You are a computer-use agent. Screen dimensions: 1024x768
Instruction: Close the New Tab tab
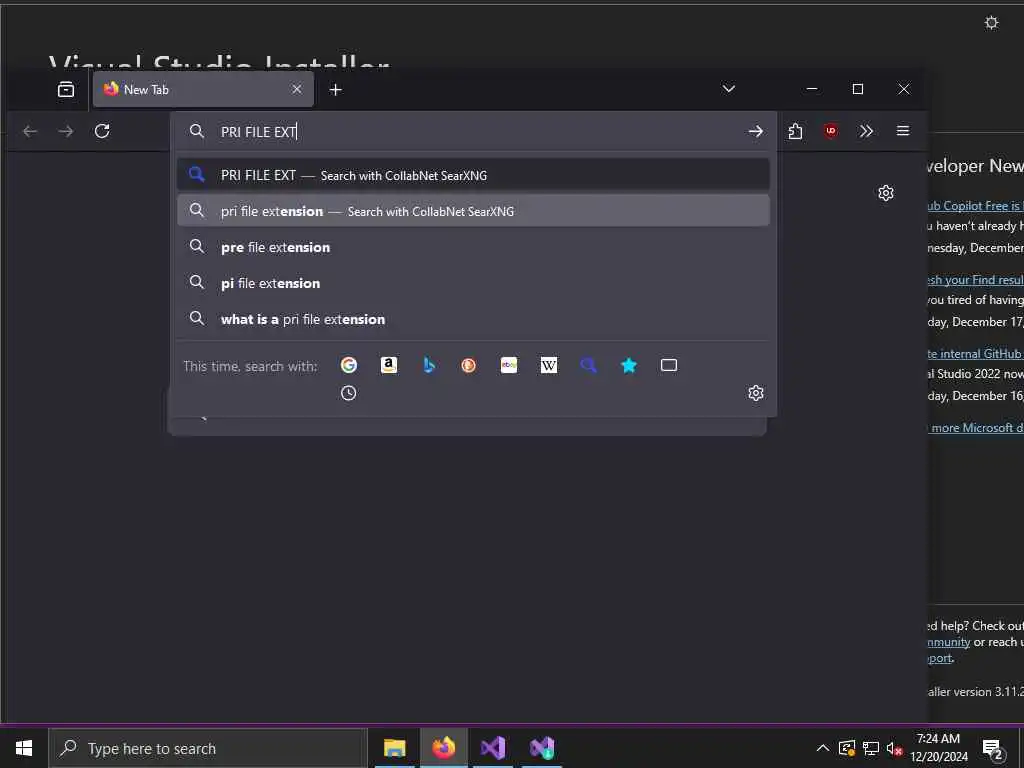[296, 89]
